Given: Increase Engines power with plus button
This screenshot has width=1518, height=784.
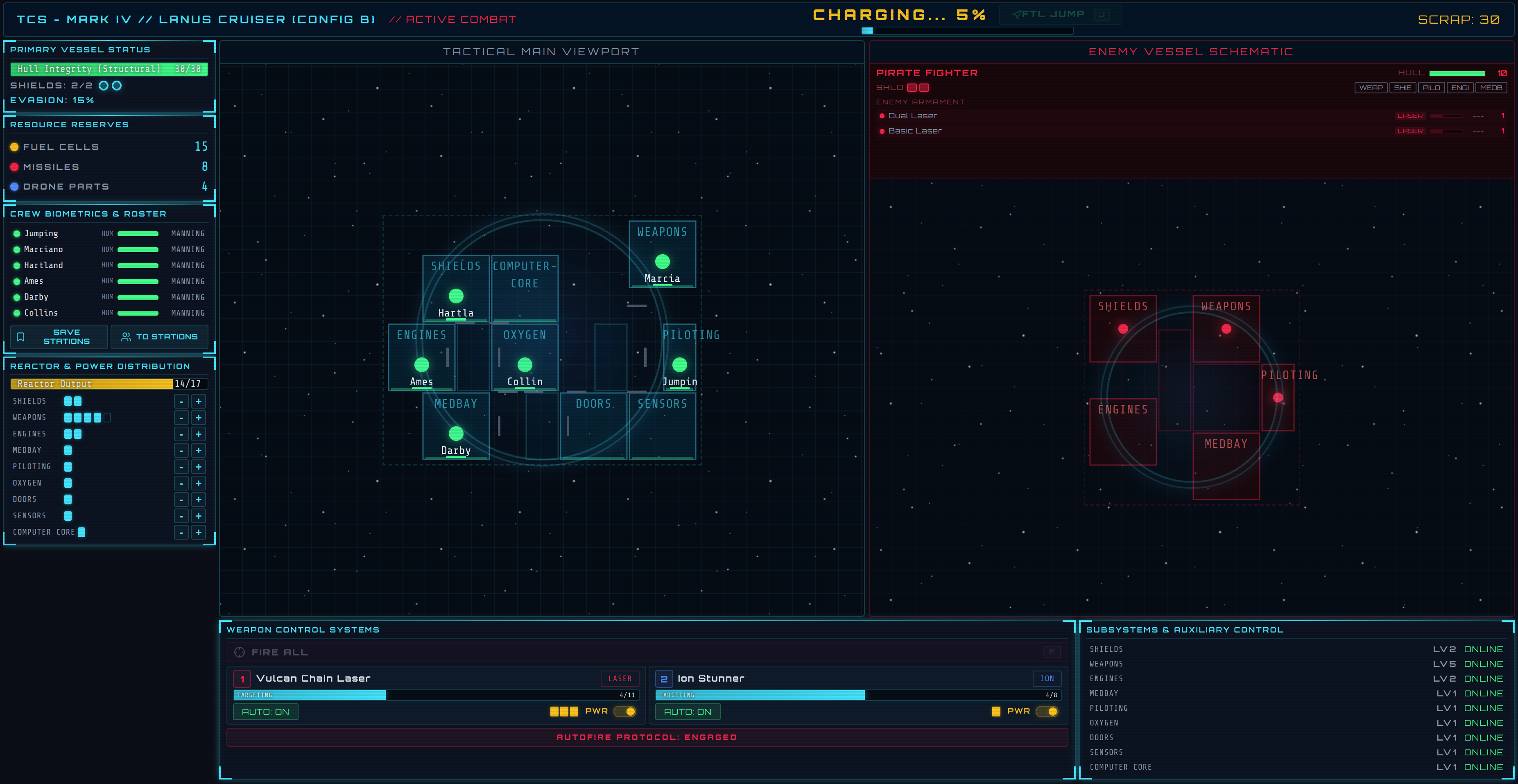Looking at the screenshot, I should [199, 434].
